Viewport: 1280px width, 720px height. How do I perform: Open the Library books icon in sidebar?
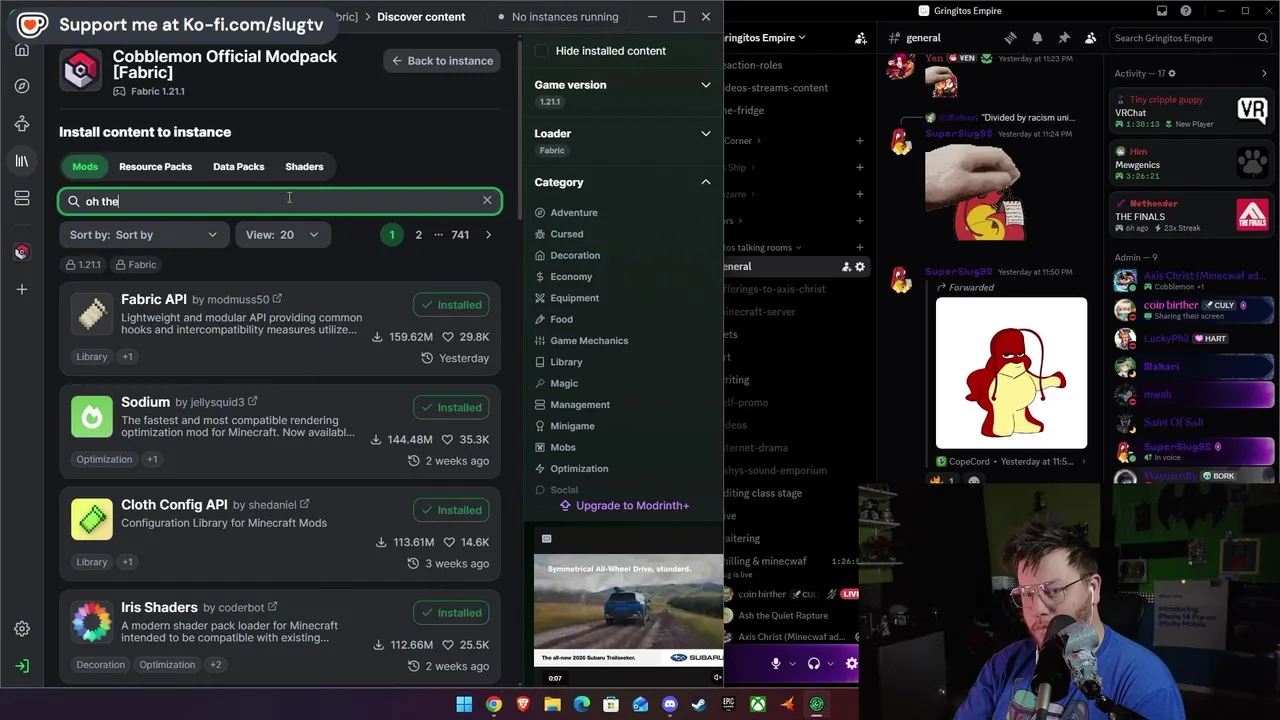pos(22,161)
